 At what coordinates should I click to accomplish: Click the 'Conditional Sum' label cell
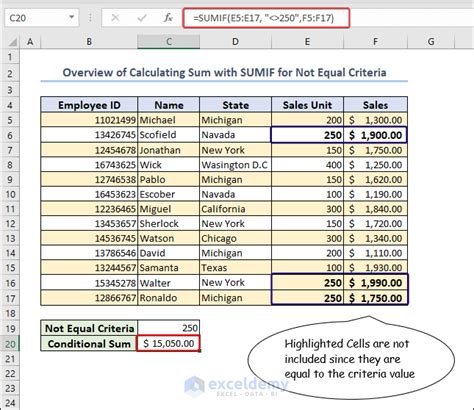point(89,344)
